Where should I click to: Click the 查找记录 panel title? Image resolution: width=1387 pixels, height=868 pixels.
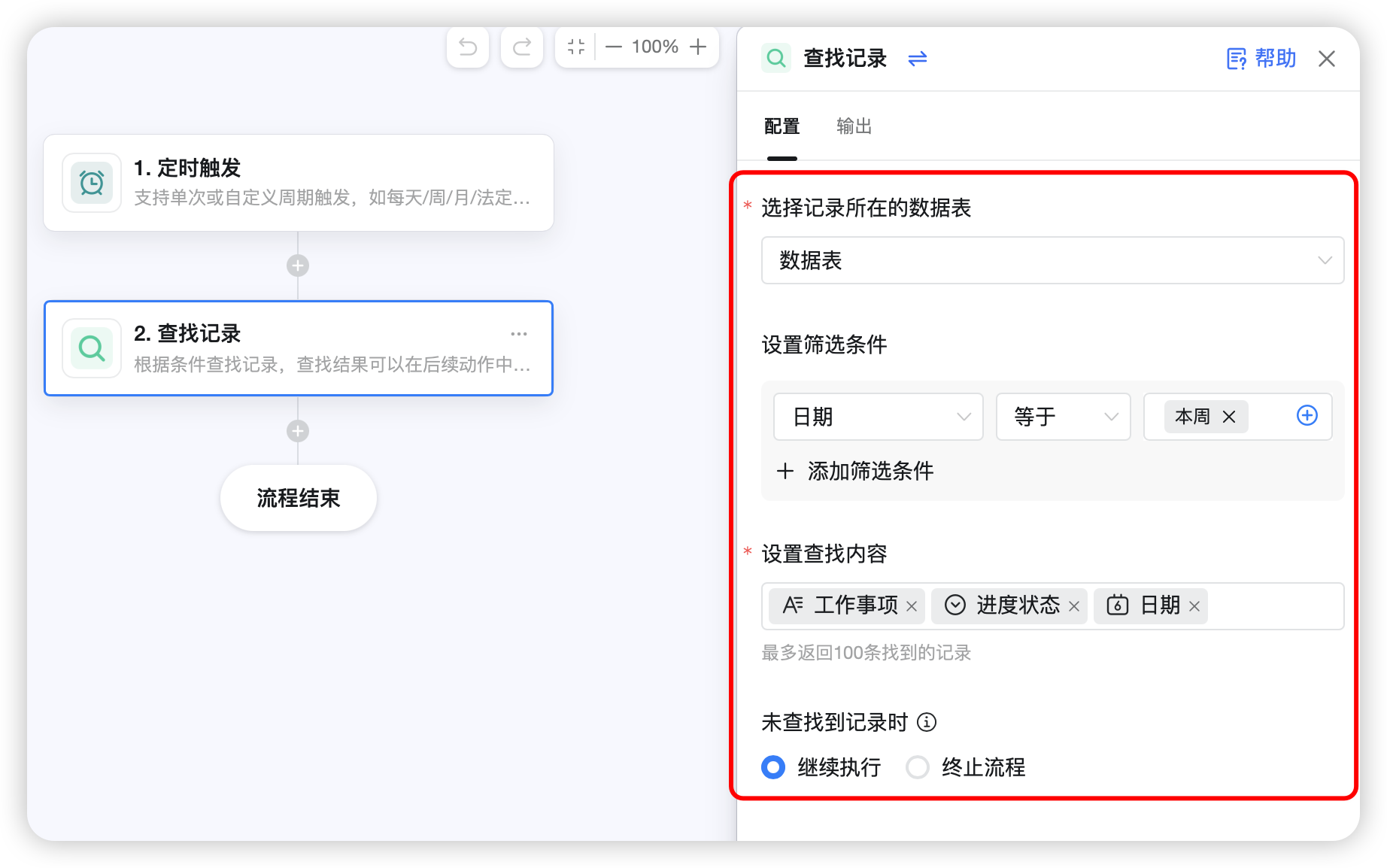[845, 58]
